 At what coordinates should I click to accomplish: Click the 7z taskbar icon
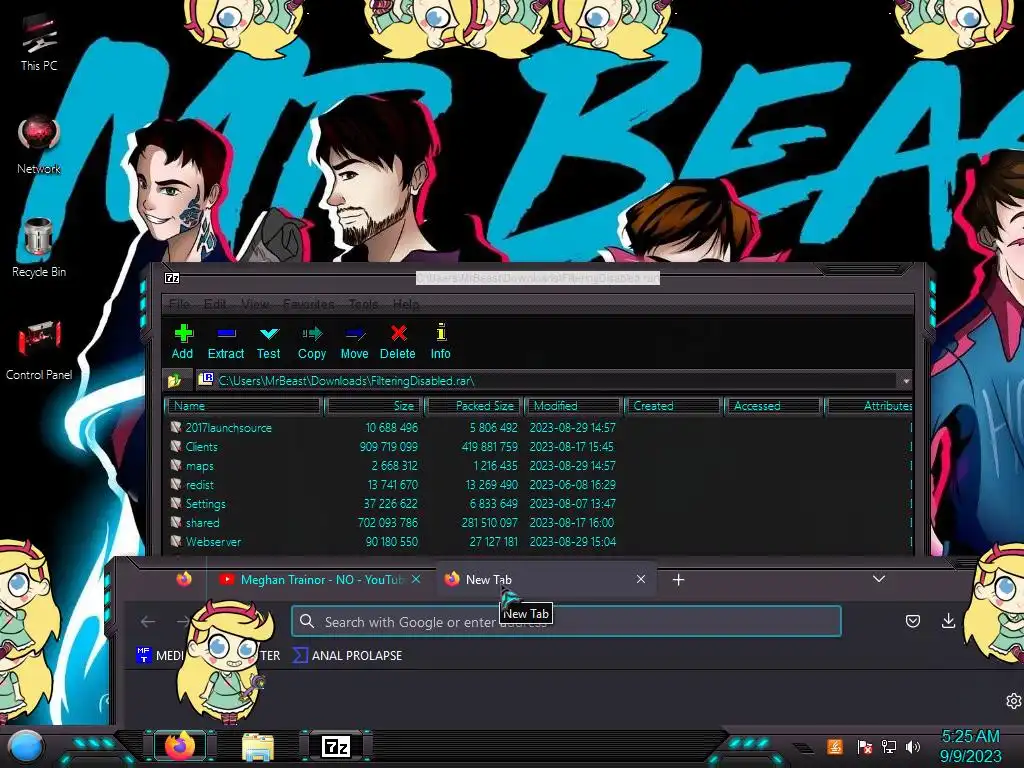pyautogui.click(x=336, y=746)
